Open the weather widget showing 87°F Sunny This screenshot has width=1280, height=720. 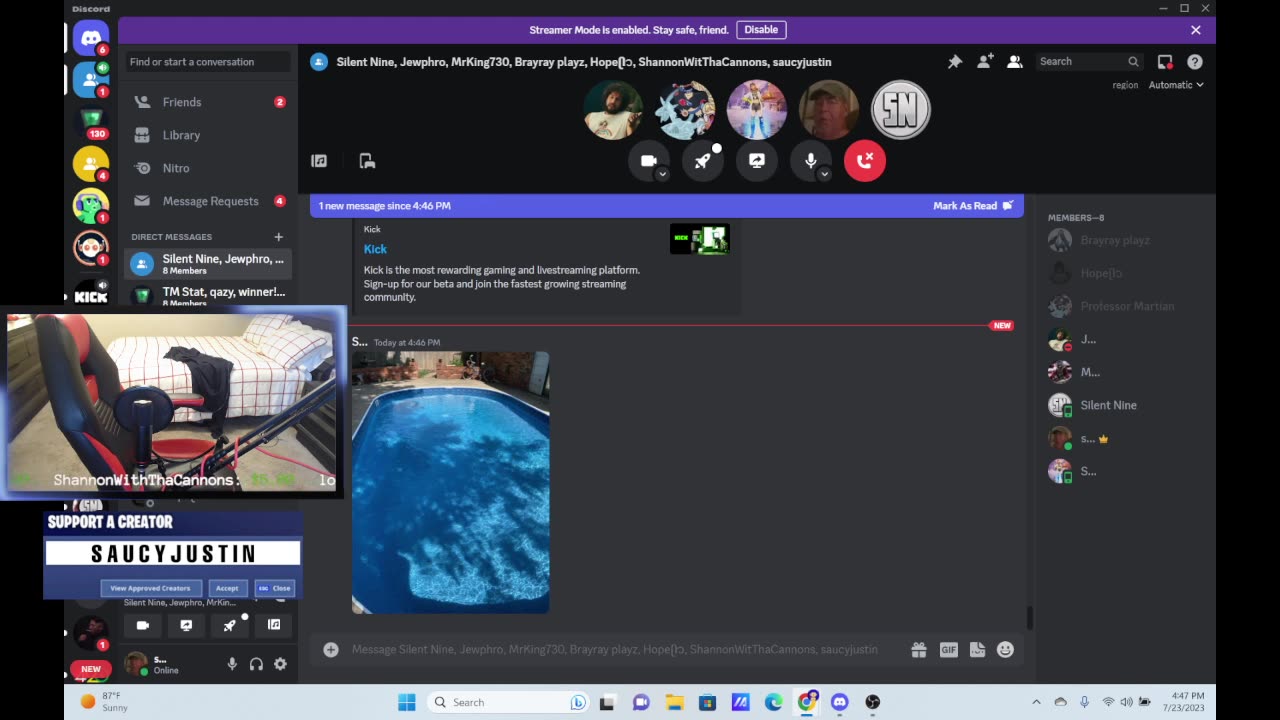click(105, 702)
